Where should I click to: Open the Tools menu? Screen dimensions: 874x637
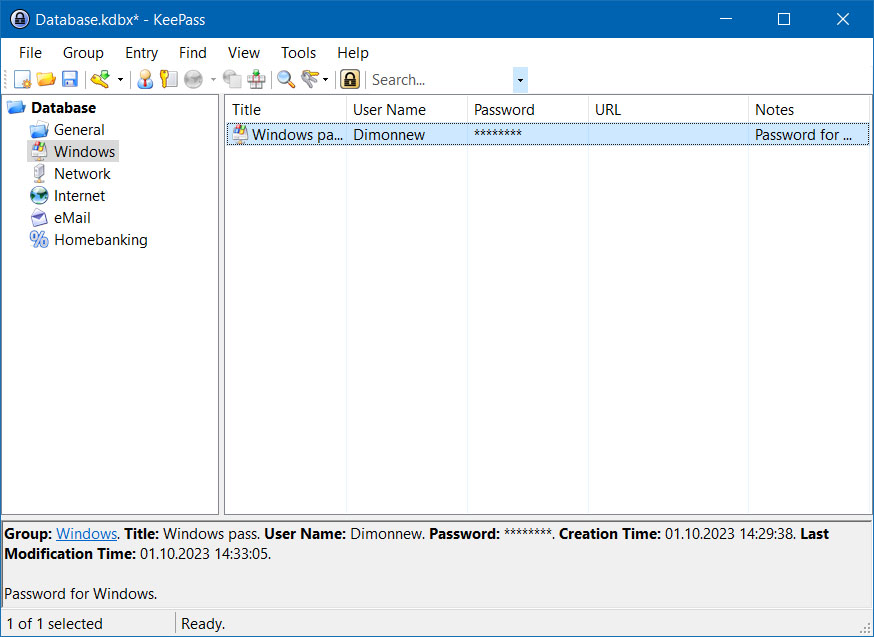click(298, 53)
